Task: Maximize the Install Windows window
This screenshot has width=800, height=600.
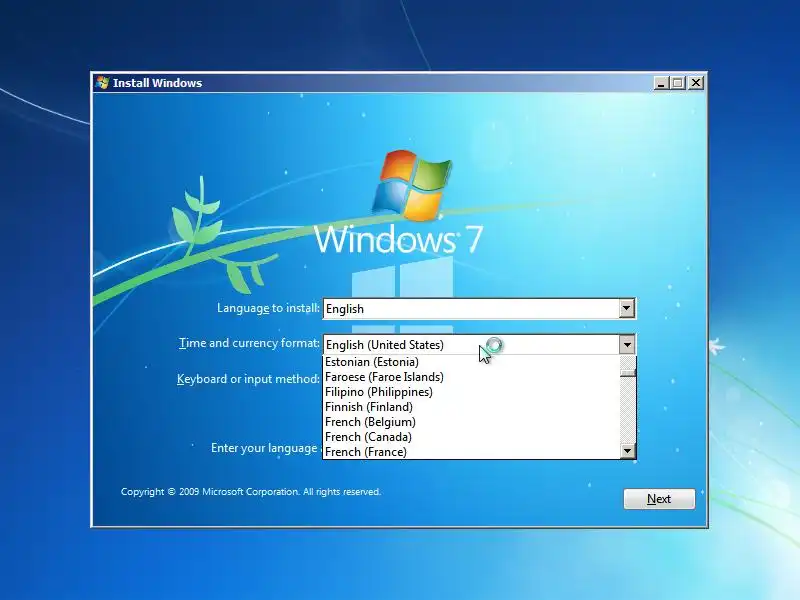Action: tap(678, 83)
